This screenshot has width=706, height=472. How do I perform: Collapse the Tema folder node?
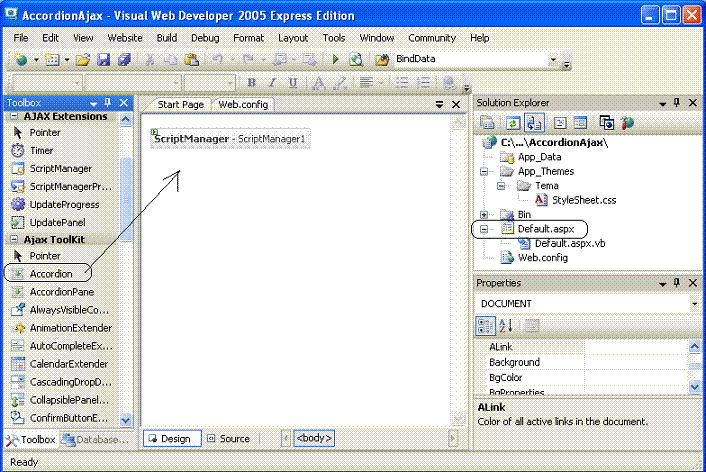click(501, 186)
